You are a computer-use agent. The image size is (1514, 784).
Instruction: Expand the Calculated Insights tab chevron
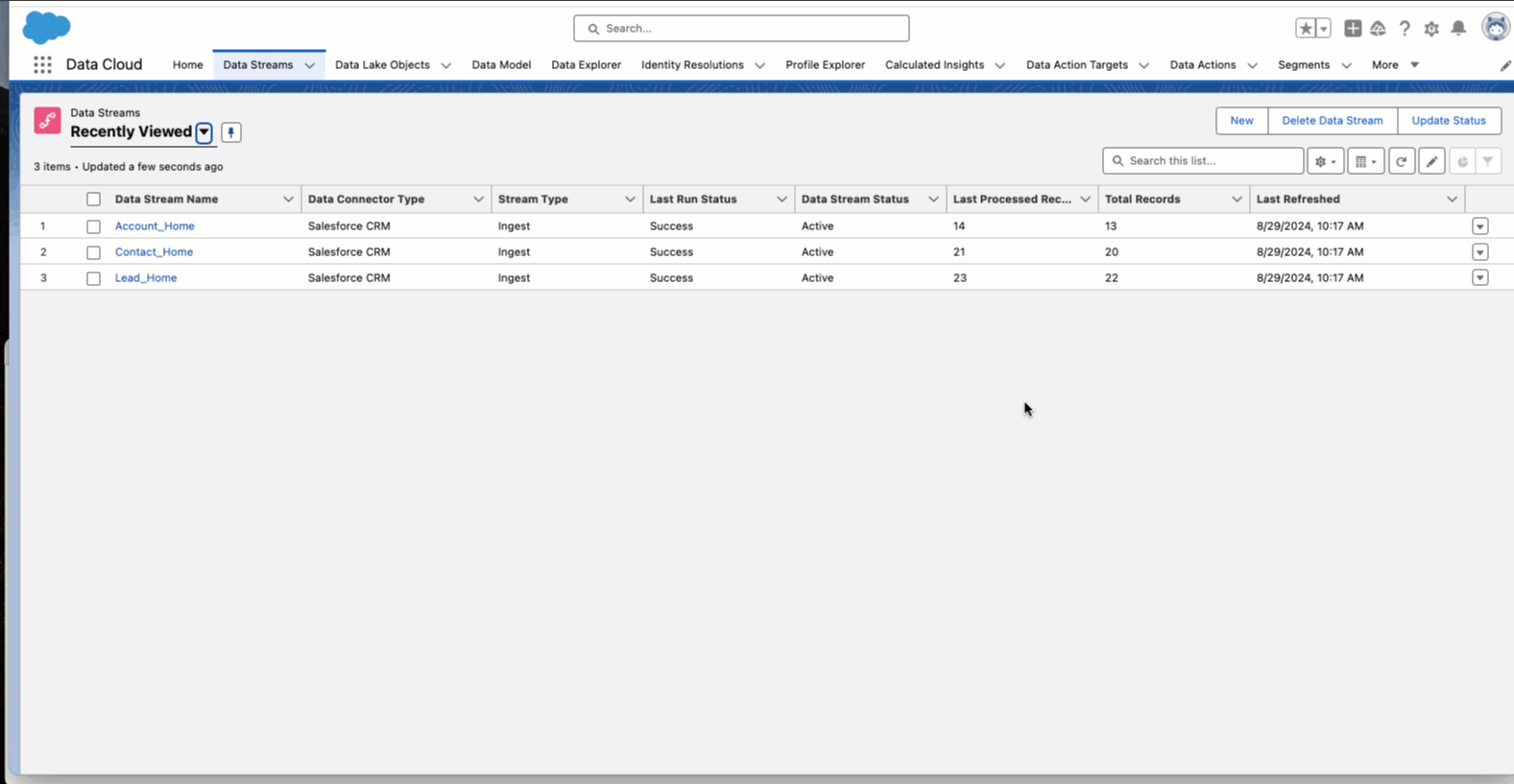(999, 65)
